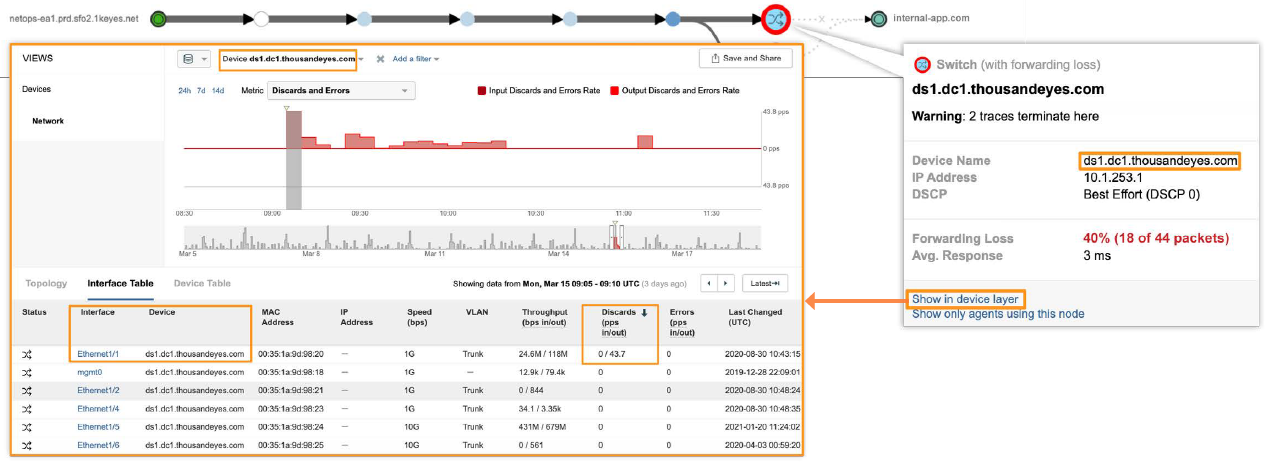Click the status icon in the Ethernet1/2 row
Viewport: 1275px width, 465px height.
(x=28, y=390)
